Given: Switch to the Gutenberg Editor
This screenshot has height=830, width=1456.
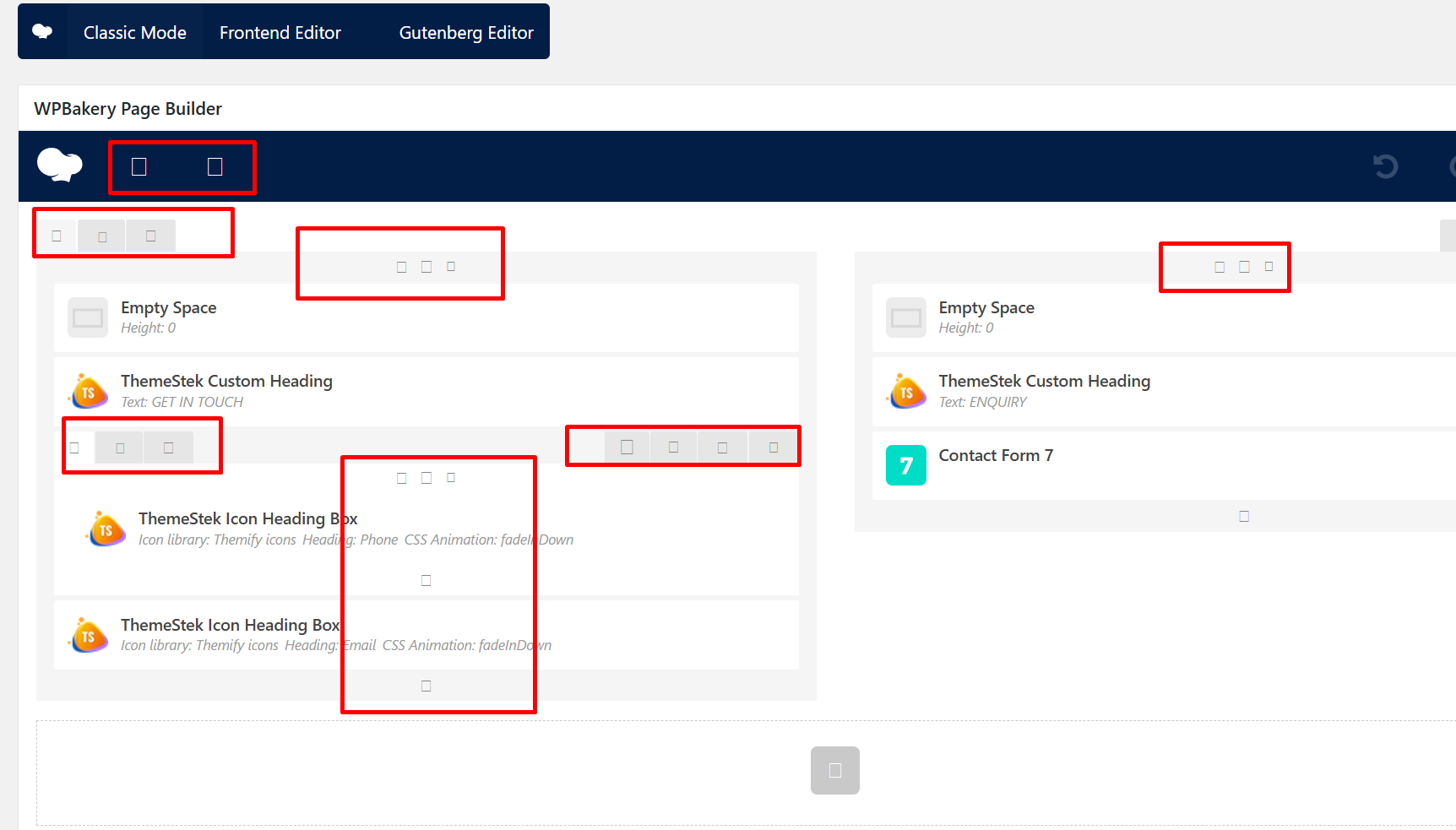Looking at the screenshot, I should pyautogui.click(x=466, y=32).
